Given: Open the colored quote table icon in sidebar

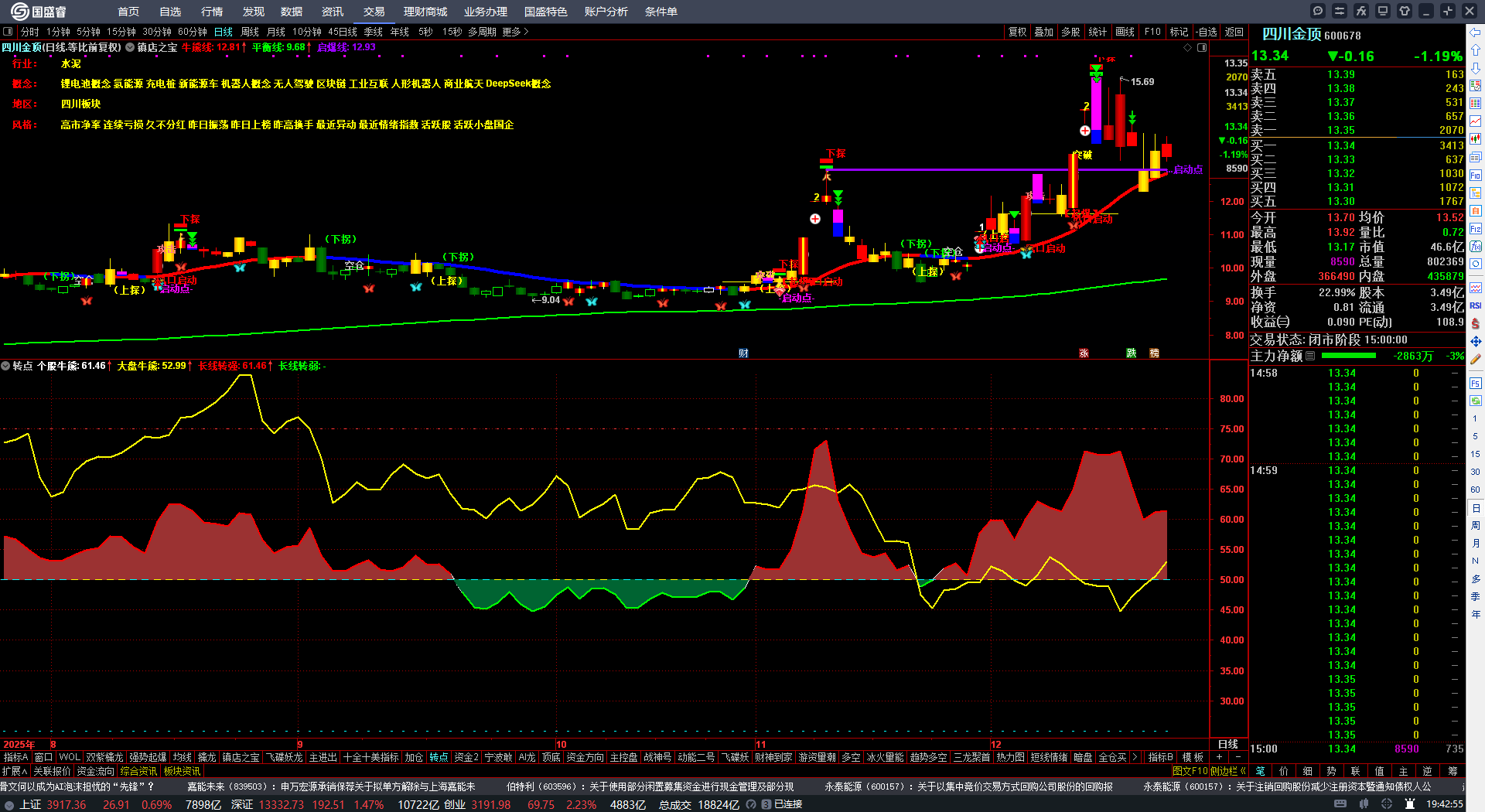Looking at the screenshot, I should pyautogui.click(x=1476, y=104).
